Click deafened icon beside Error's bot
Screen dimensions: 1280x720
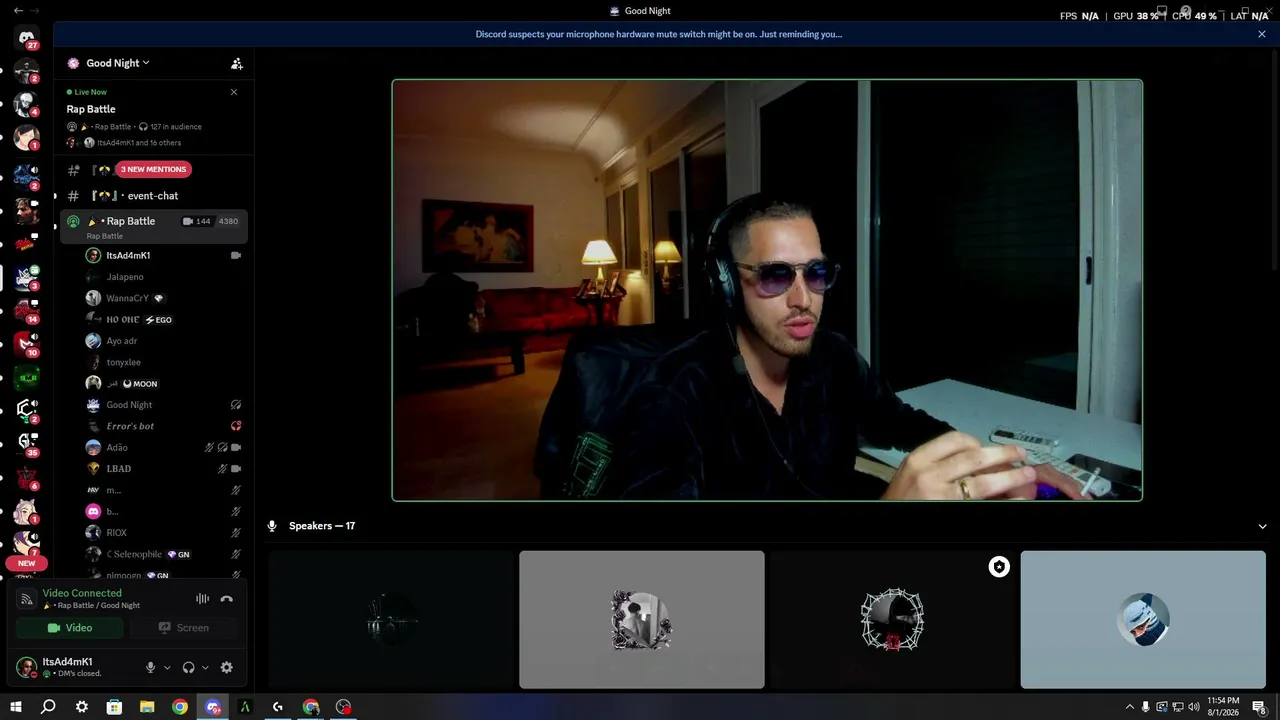(x=236, y=426)
